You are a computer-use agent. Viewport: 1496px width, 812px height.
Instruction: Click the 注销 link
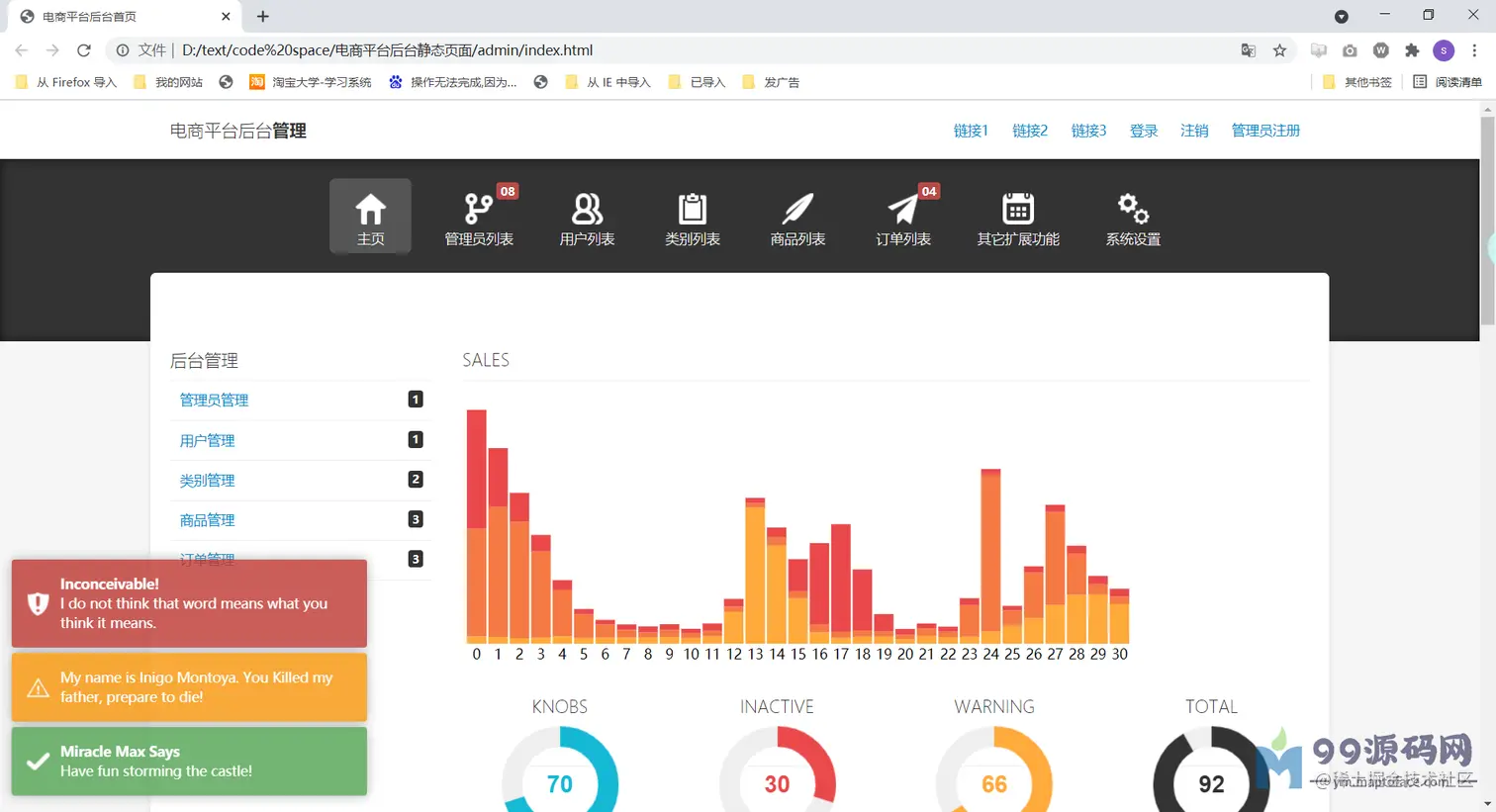[1194, 131]
